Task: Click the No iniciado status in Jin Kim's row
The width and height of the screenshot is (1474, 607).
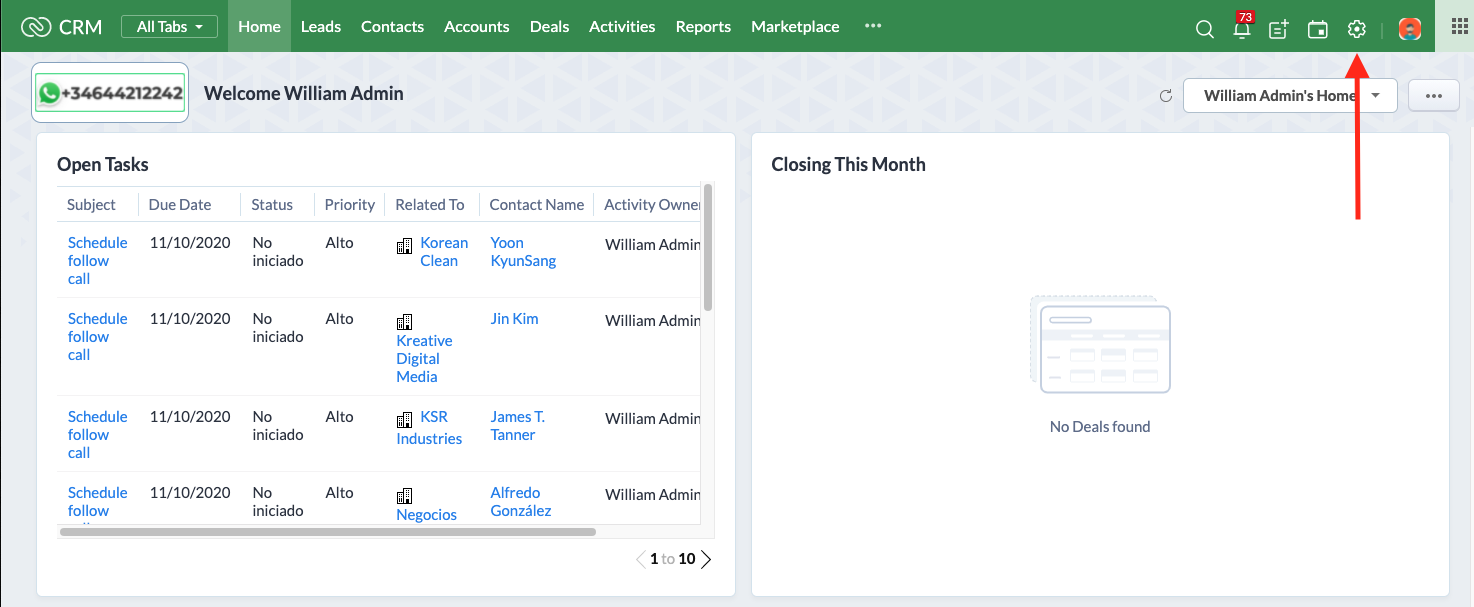Action: coord(278,328)
